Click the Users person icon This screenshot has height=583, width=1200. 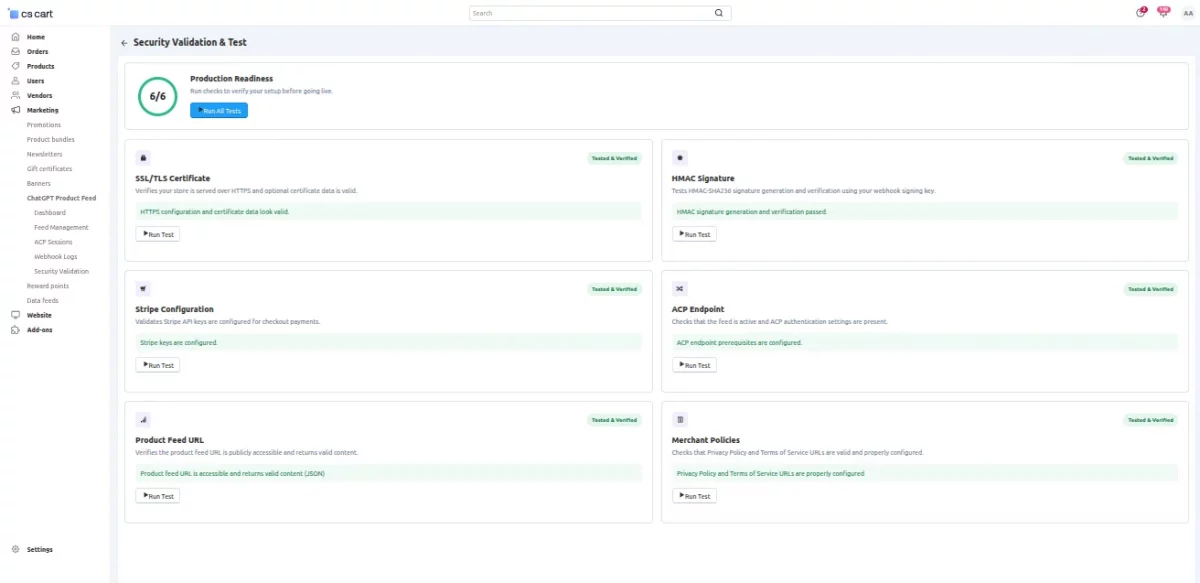[15, 81]
